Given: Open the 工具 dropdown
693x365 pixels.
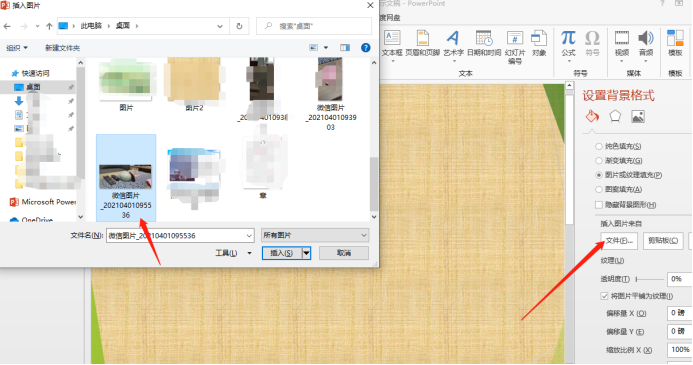Looking at the screenshot, I should [x=233, y=253].
